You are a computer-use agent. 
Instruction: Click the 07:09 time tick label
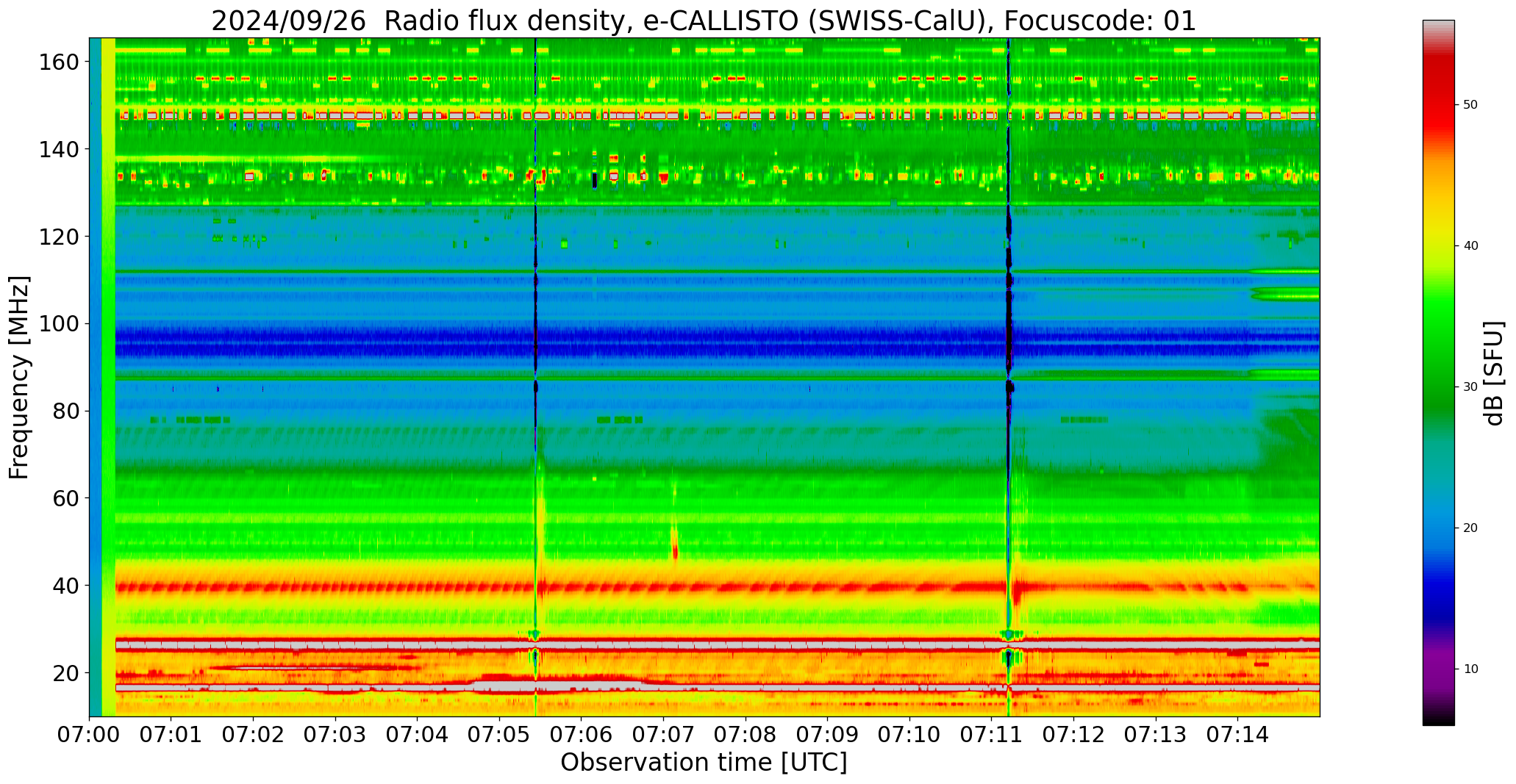(x=827, y=735)
